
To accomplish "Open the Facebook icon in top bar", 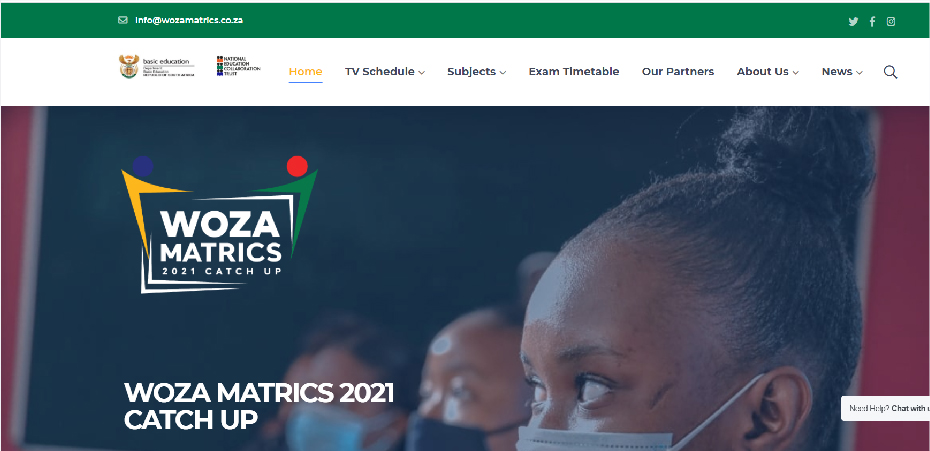I will 872,22.
